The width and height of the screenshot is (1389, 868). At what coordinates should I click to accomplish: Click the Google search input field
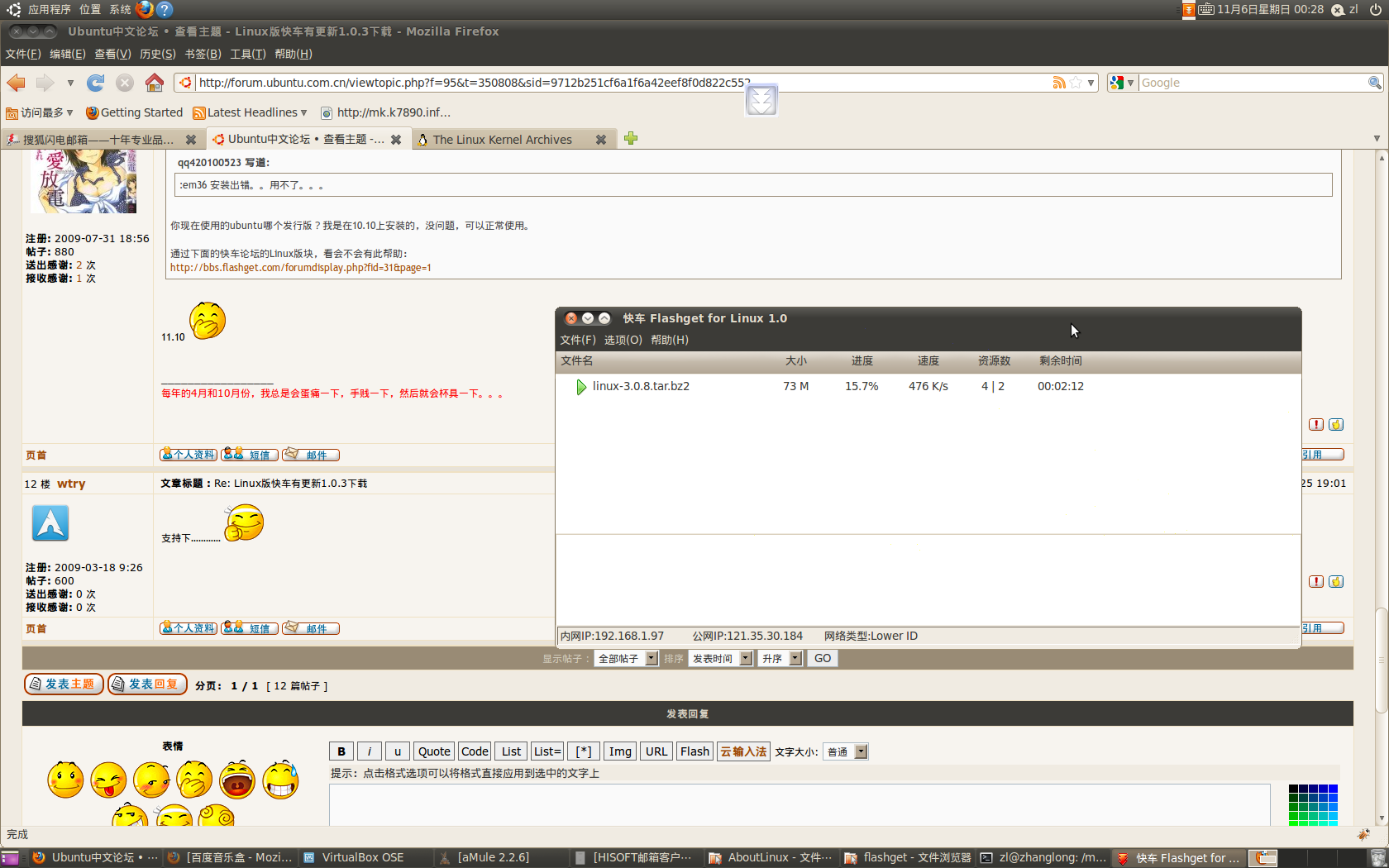(x=1253, y=83)
